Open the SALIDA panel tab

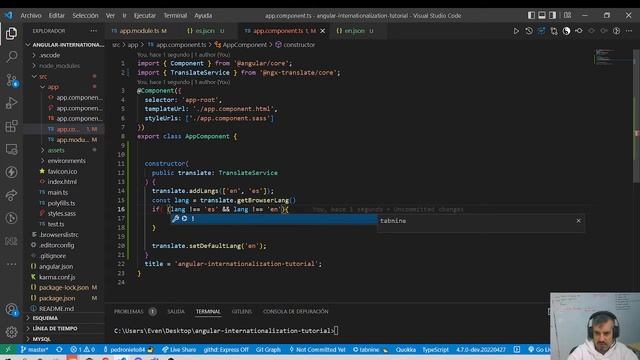(x=176, y=311)
